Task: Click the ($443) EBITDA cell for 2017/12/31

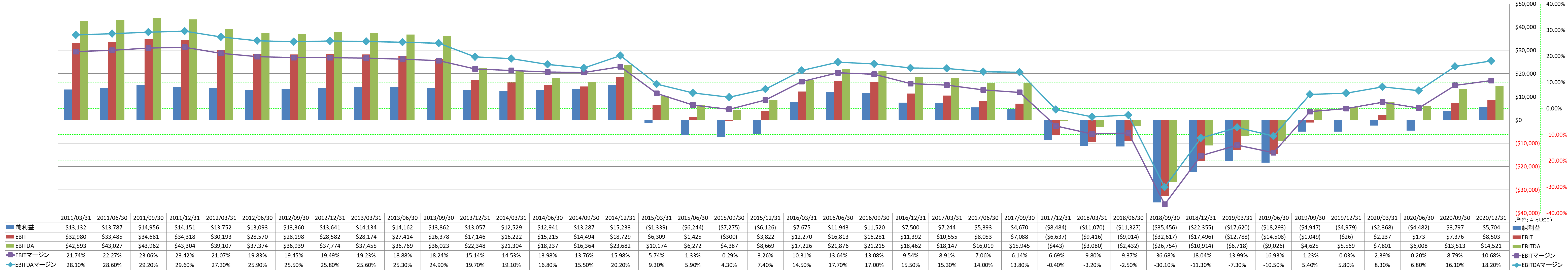Action: (1055, 246)
